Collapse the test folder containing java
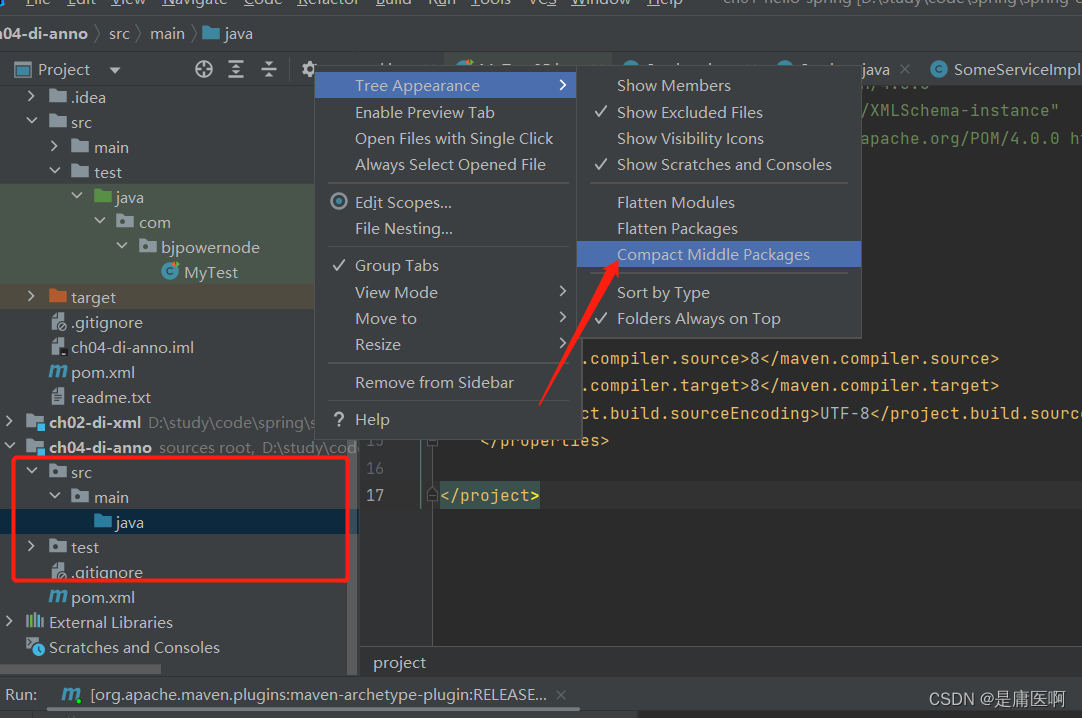This screenshot has height=718, width=1082. coord(55,171)
